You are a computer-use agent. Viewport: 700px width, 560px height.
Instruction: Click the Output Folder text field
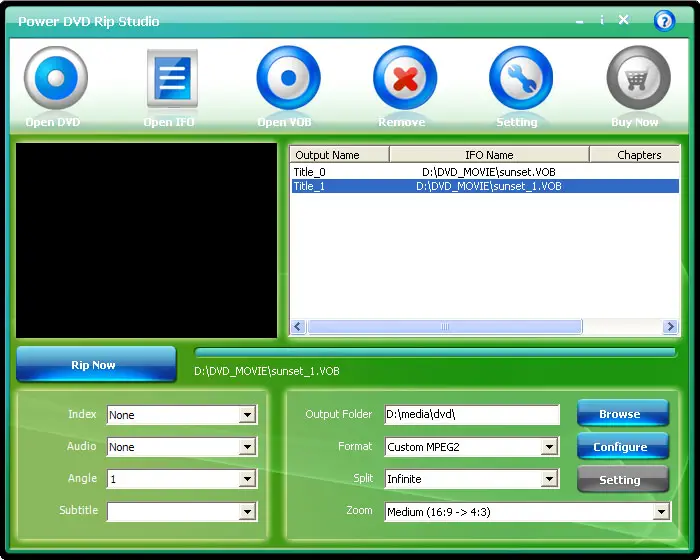point(472,414)
